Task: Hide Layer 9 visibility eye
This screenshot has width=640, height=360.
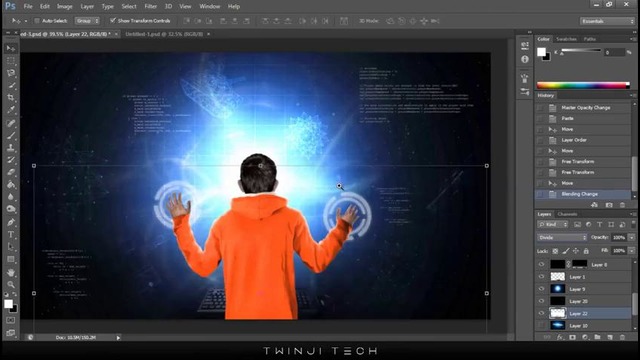Action: (541, 289)
